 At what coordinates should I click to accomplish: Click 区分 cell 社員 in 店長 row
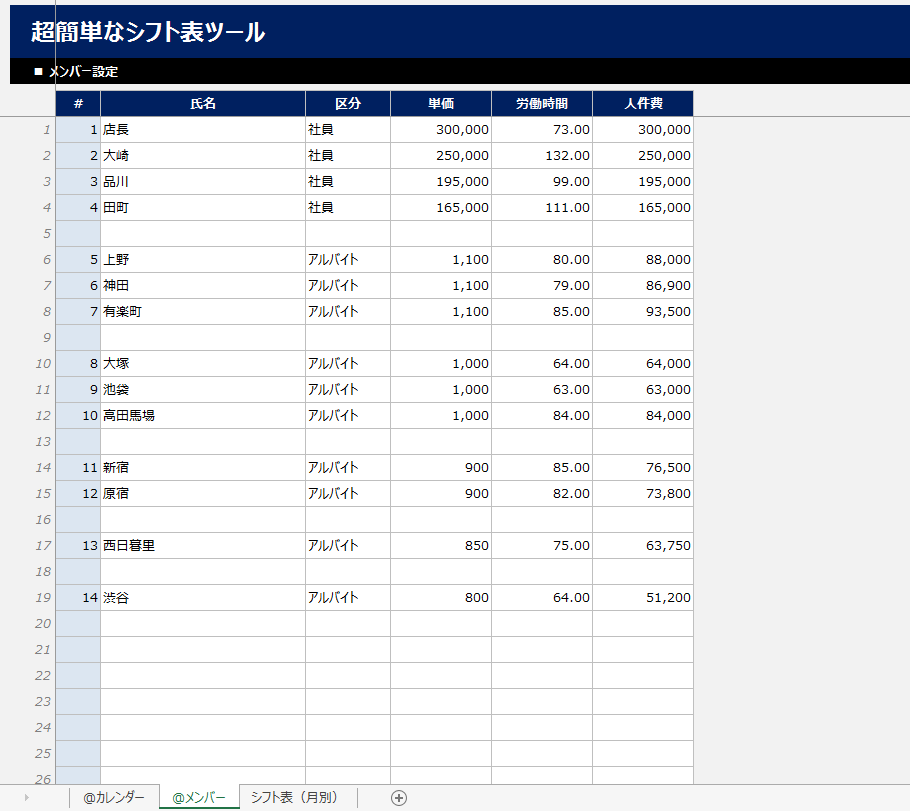(x=348, y=129)
